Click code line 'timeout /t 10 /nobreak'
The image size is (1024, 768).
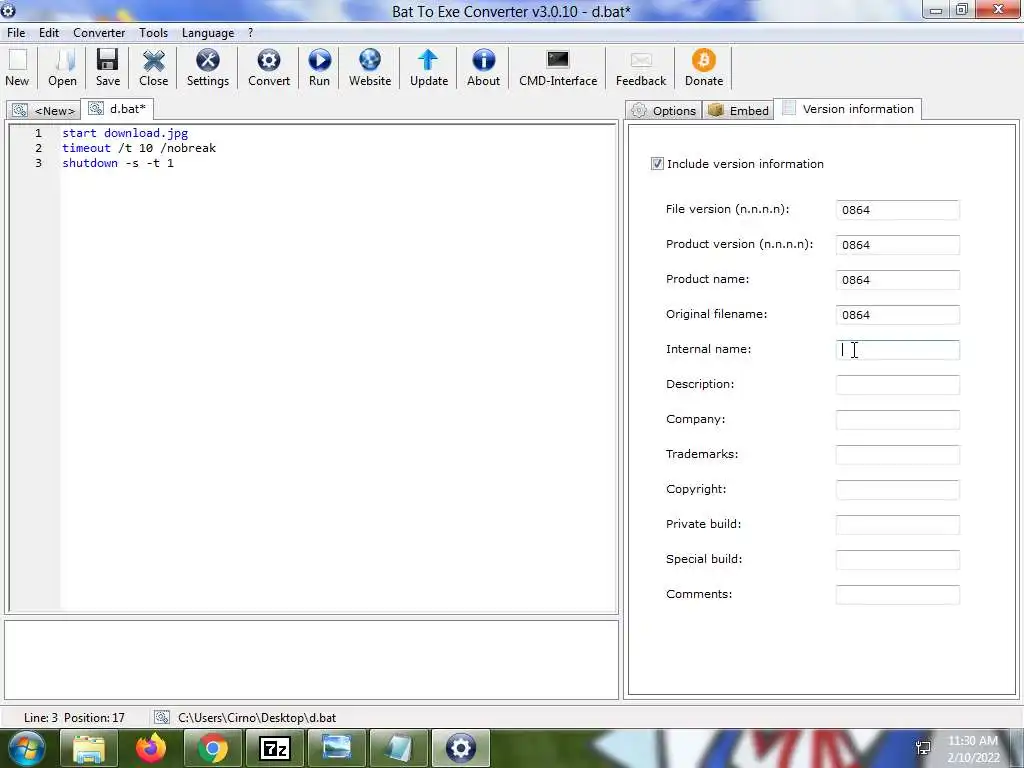click(x=138, y=148)
